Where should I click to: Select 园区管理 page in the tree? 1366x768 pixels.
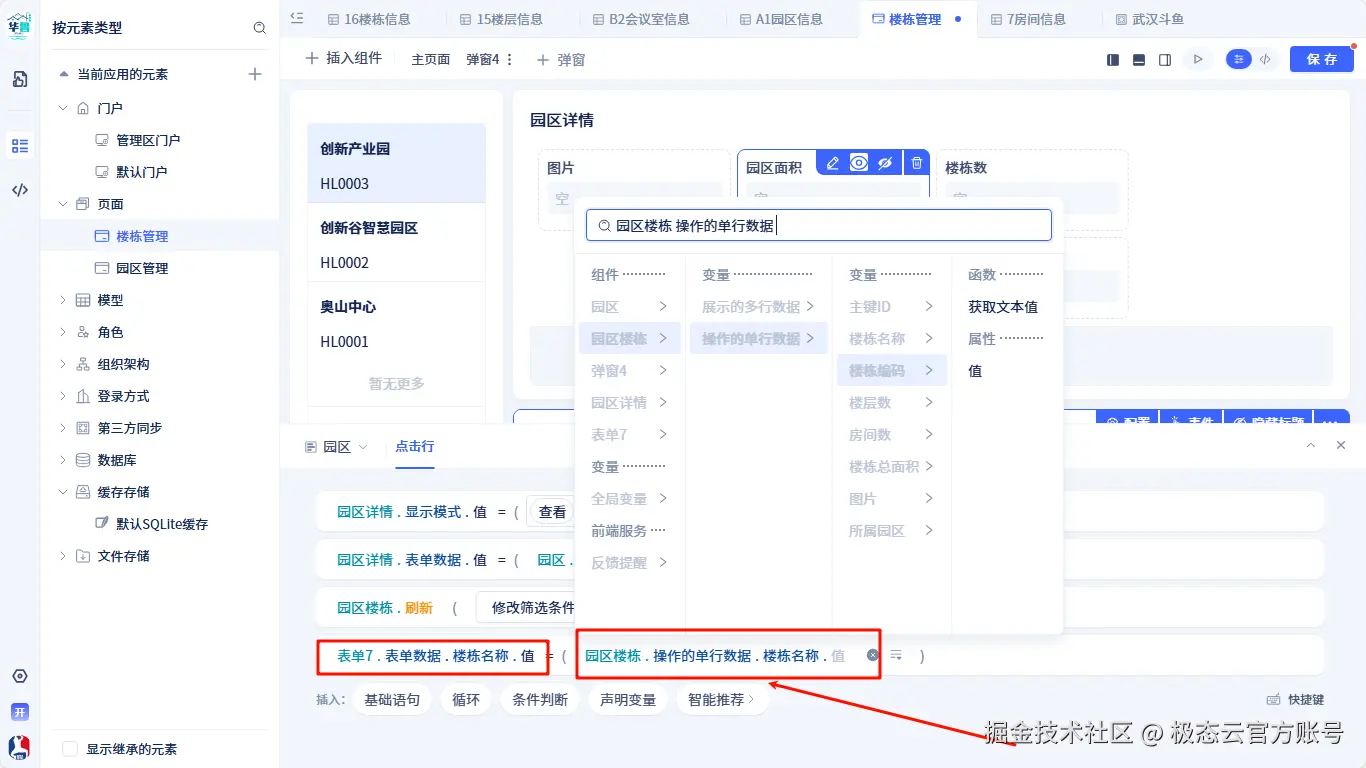[142, 268]
